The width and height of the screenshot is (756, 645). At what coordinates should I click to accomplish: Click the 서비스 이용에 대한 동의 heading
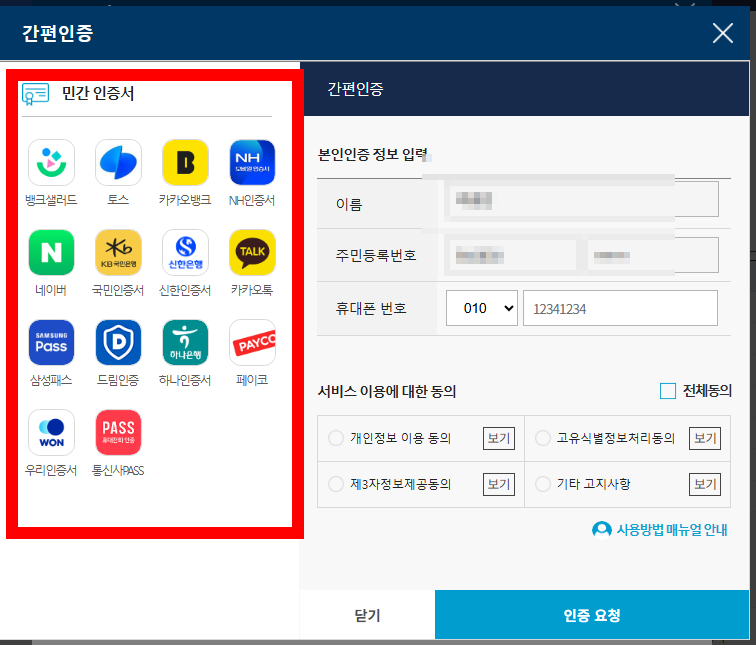pos(387,391)
